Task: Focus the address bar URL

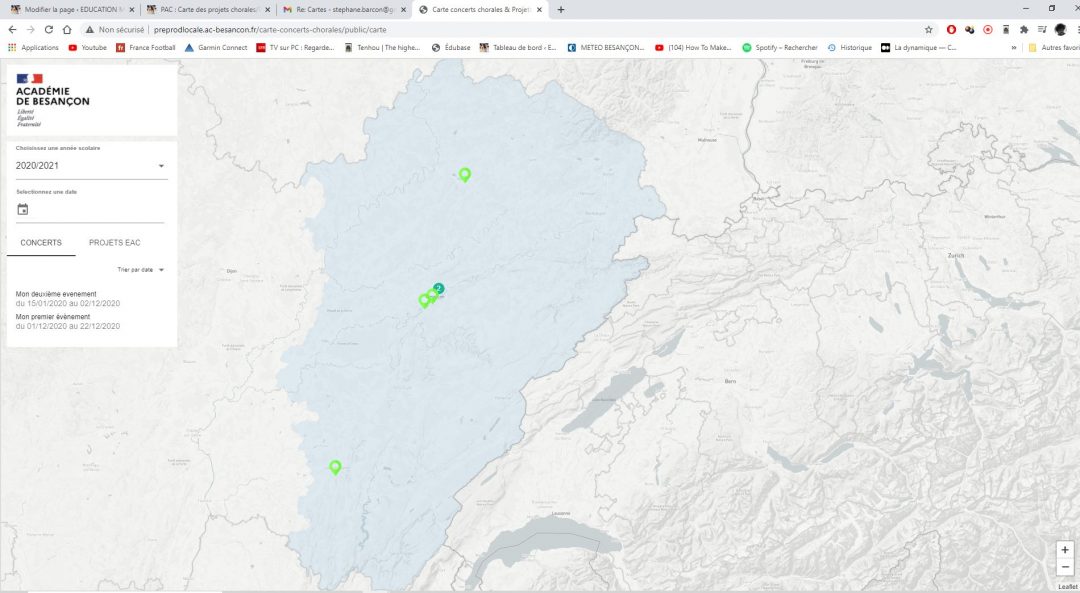Action: click(x=270, y=30)
